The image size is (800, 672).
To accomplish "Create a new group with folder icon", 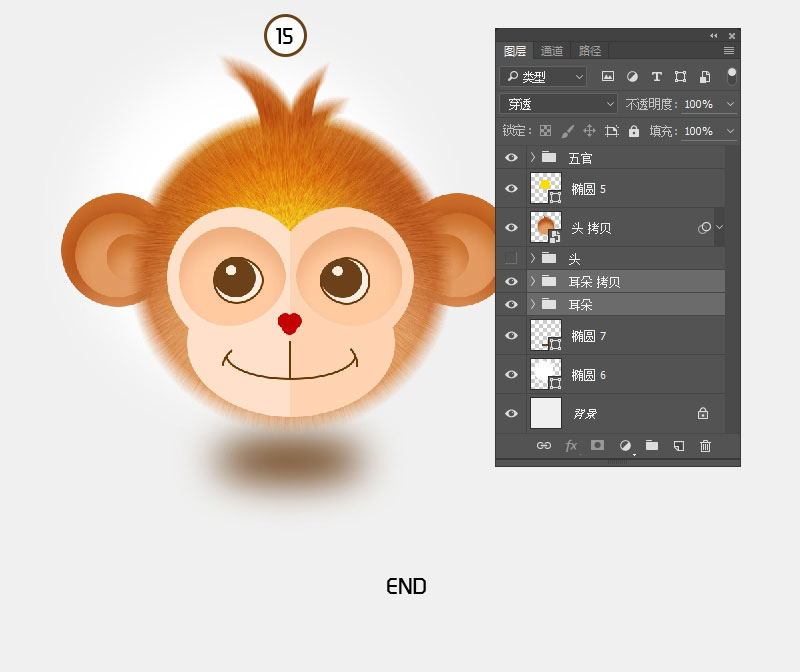I will point(652,445).
